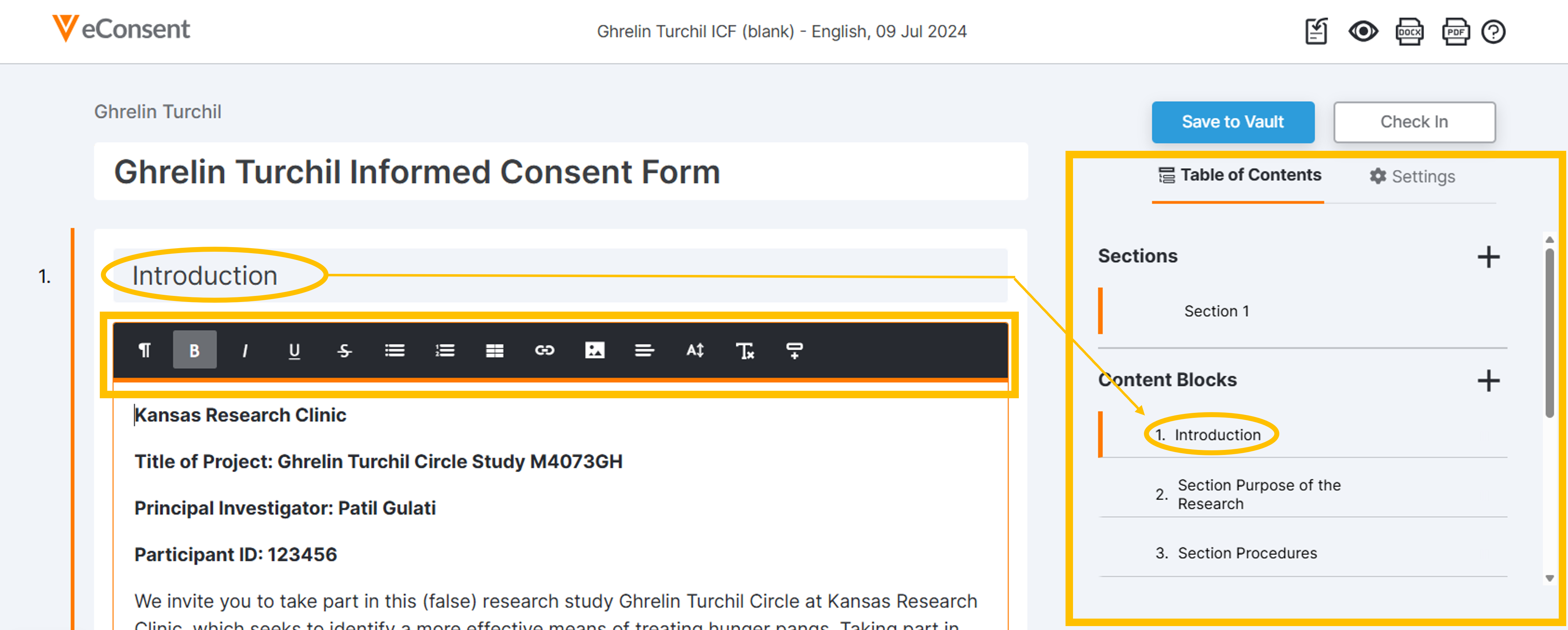Insert an image into the block

(x=594, y=350)
